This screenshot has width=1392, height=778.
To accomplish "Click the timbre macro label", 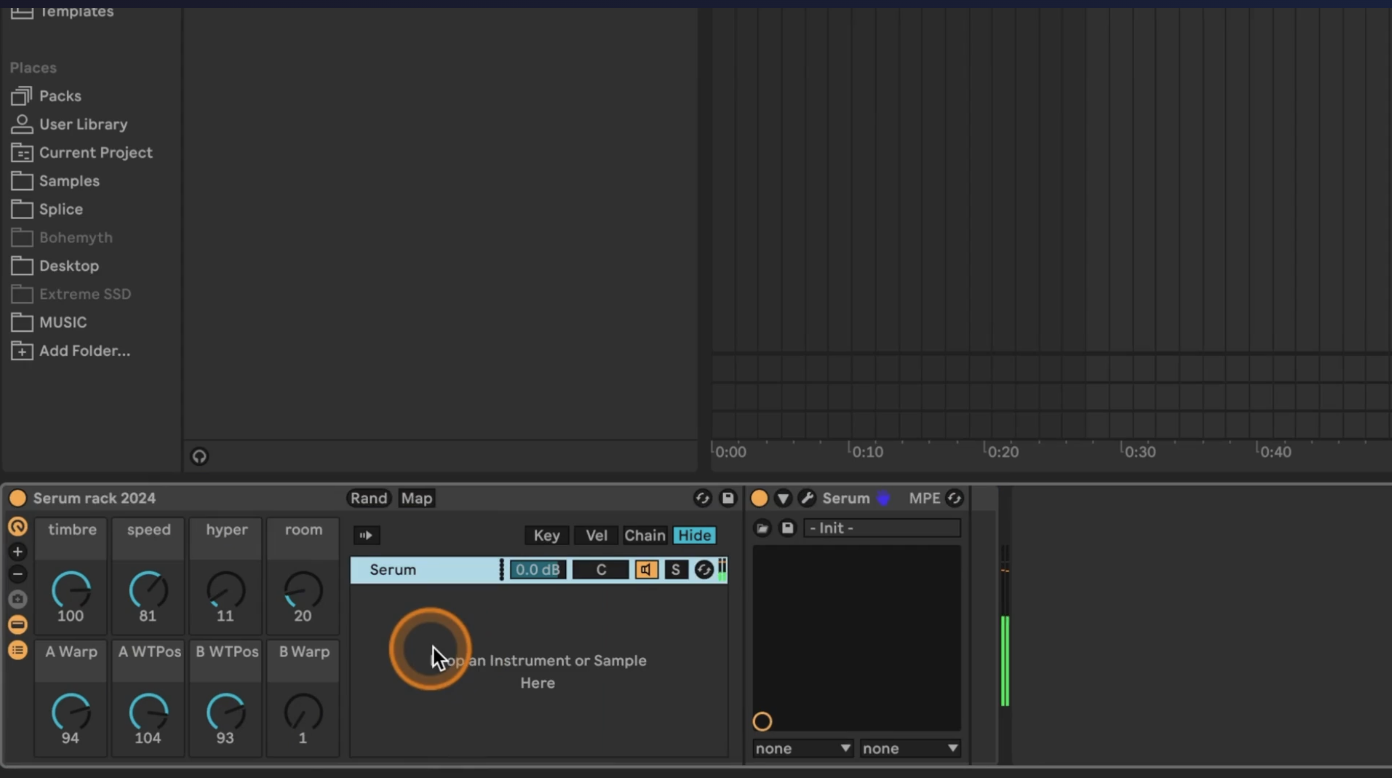I will pos(72,530).
